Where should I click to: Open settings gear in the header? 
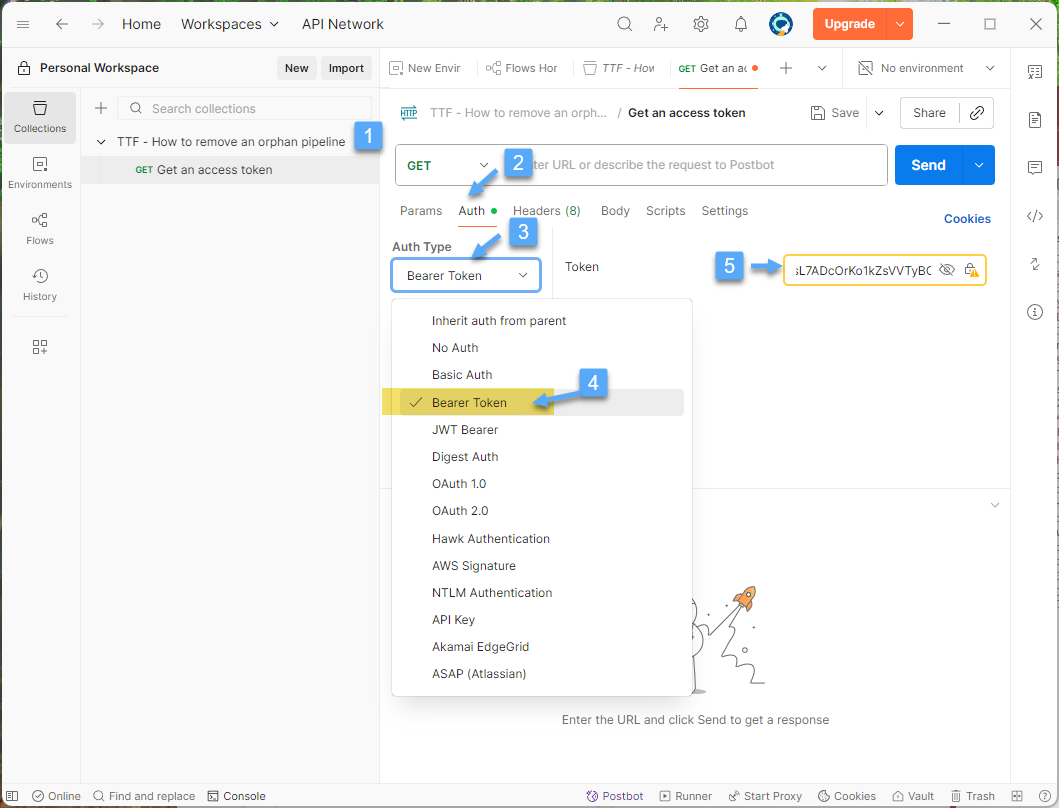coord(701,24)
